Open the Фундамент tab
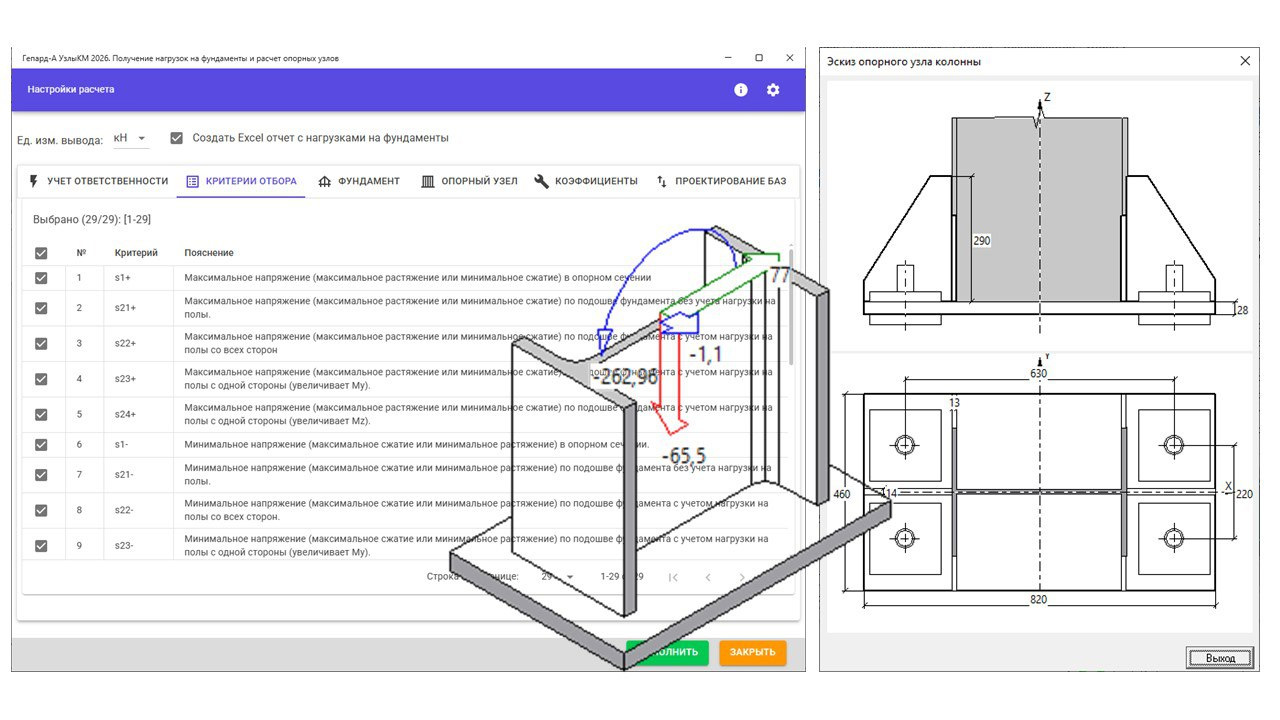 click(359, 181)
